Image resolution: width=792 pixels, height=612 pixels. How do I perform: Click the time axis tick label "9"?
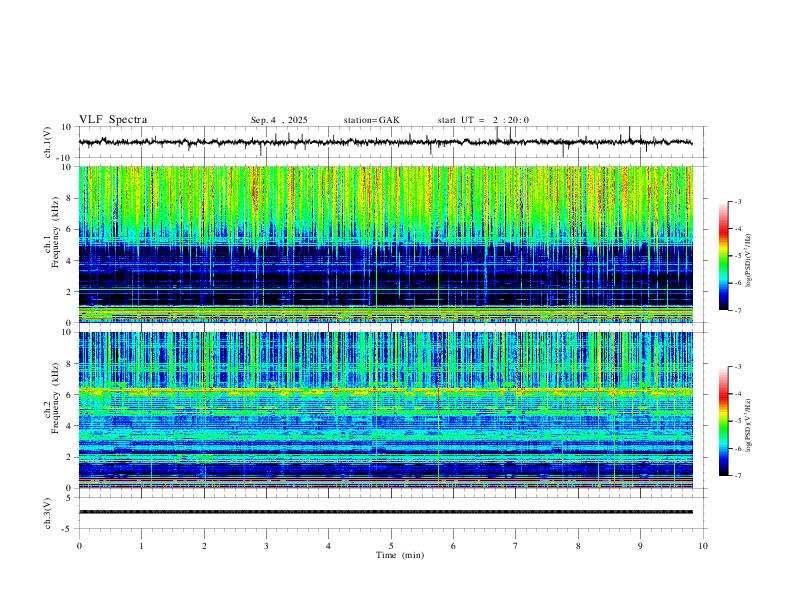click(x=640, y=546)
